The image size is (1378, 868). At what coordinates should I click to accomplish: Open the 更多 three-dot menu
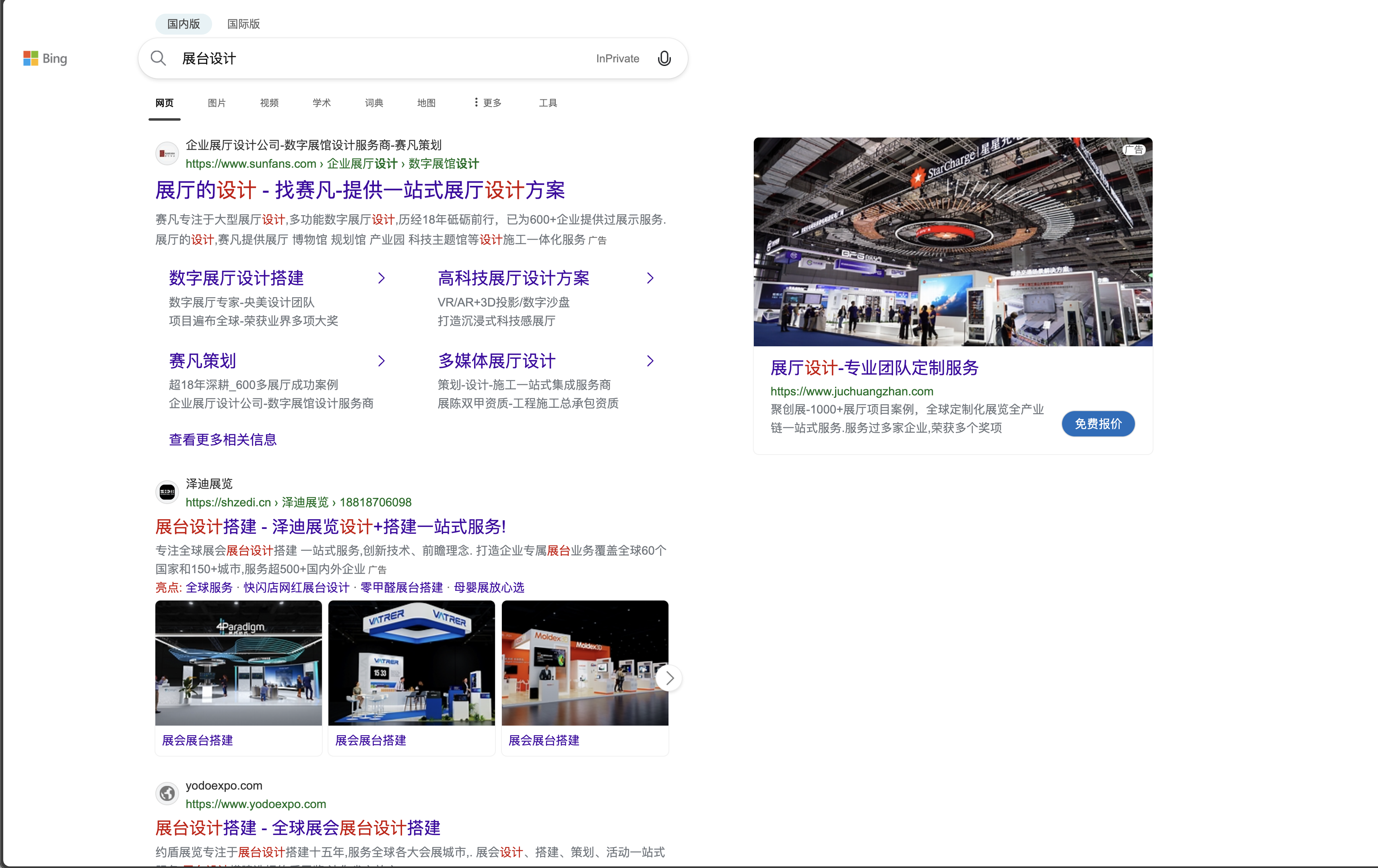(487, 103)
